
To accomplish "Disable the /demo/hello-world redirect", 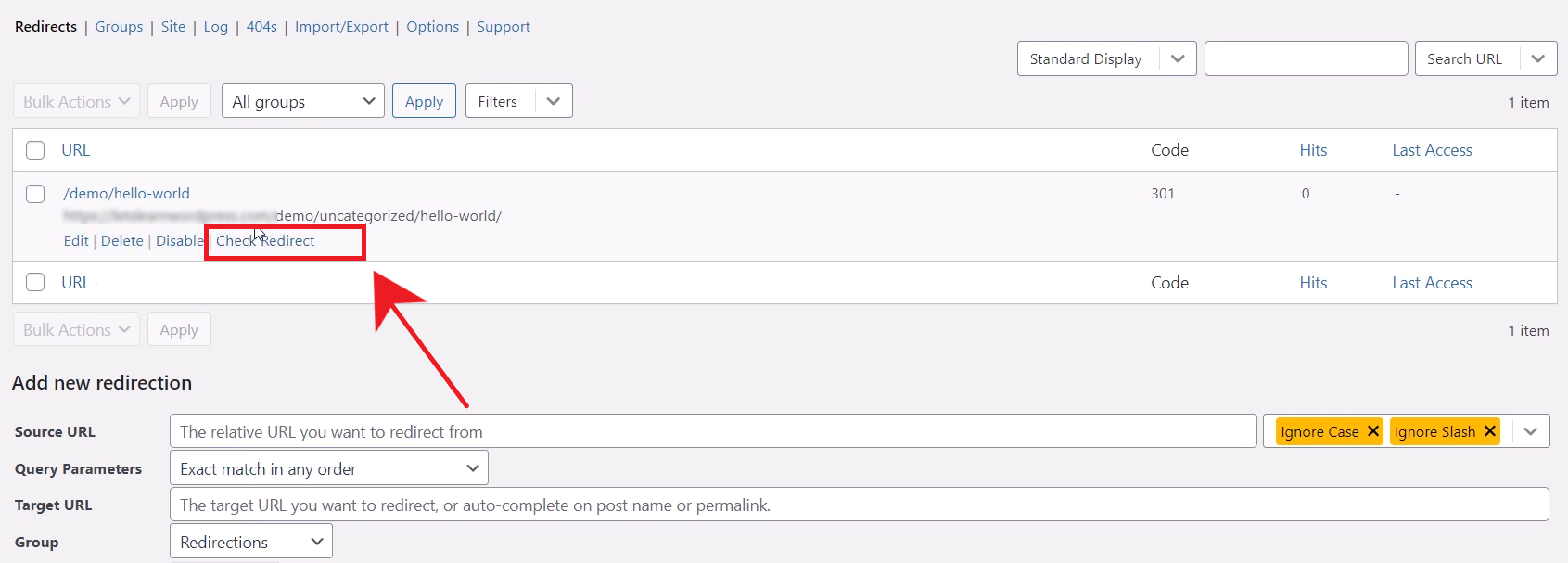I will [x=179, y=241].
